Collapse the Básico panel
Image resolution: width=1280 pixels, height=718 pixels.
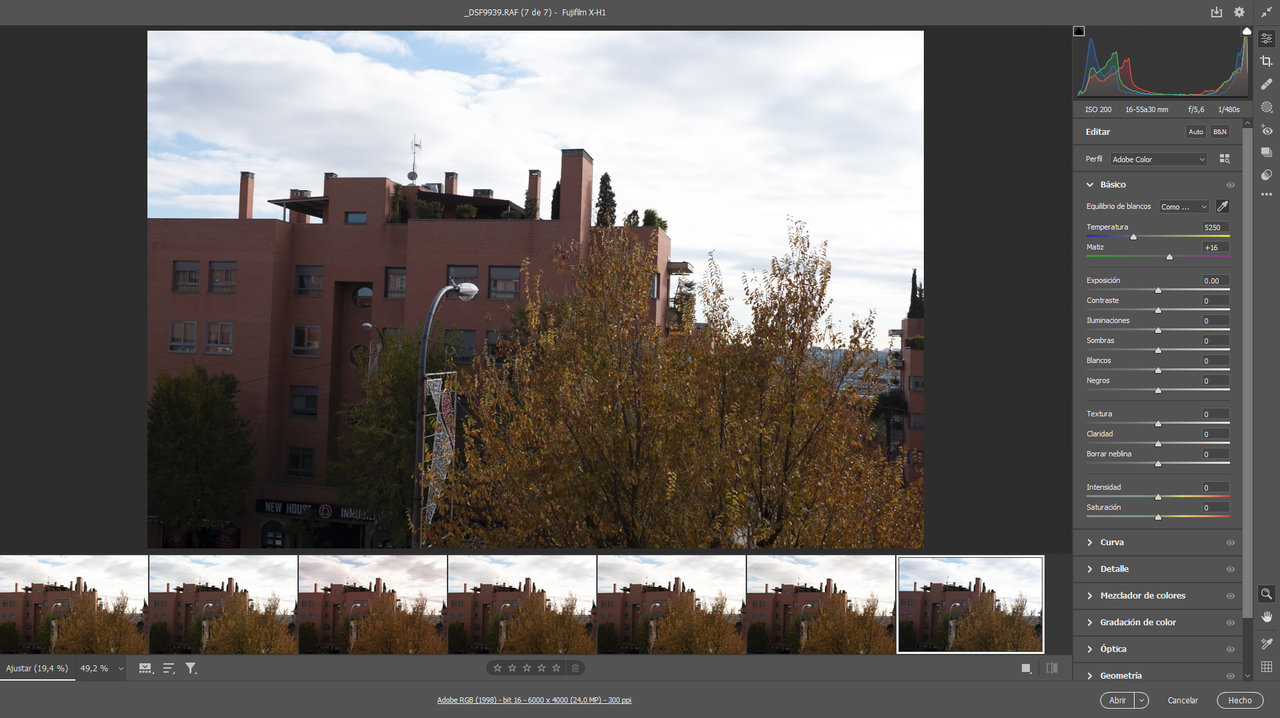tap(1090, 185)
